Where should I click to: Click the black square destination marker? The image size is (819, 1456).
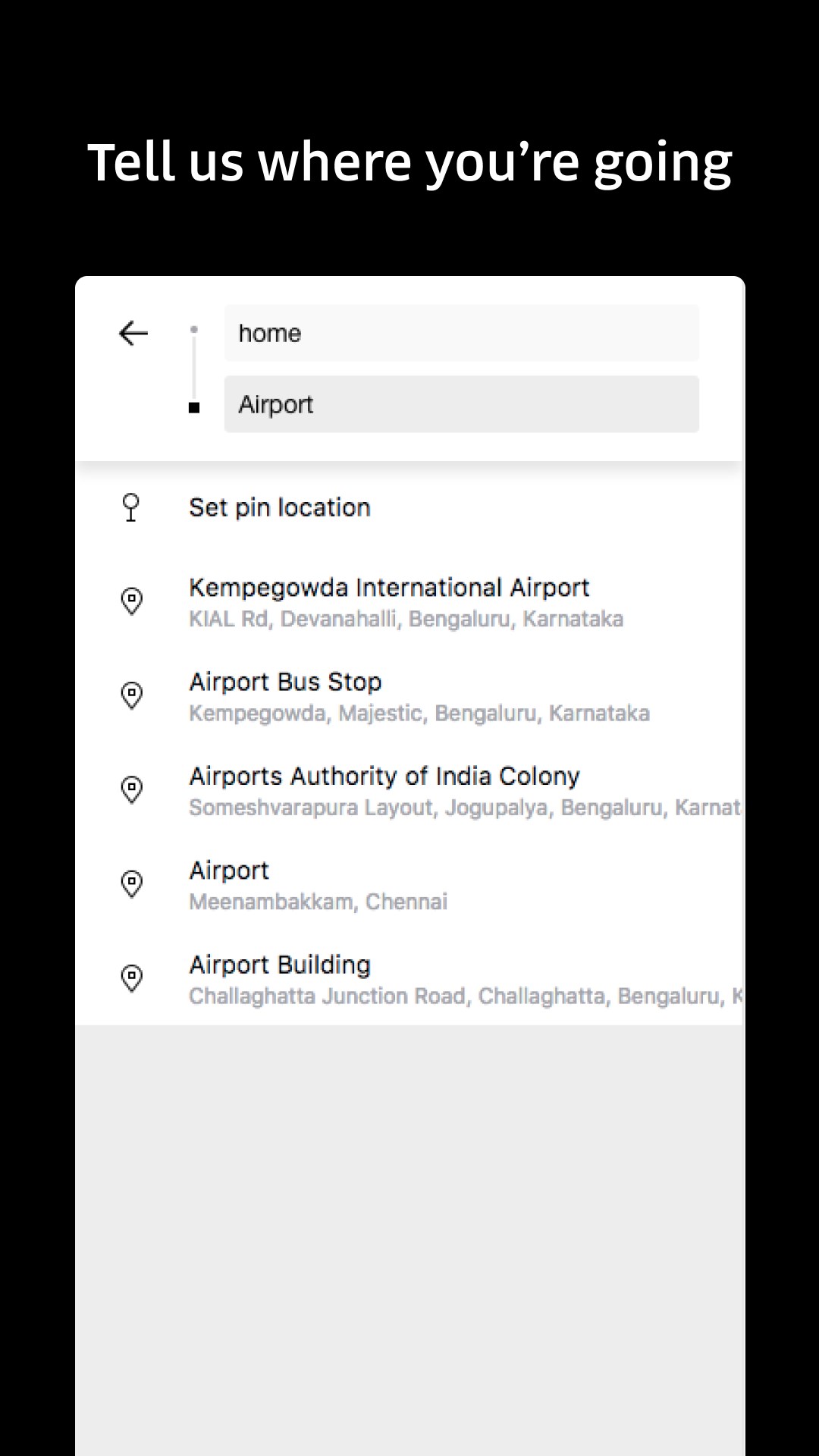point(194,408)
